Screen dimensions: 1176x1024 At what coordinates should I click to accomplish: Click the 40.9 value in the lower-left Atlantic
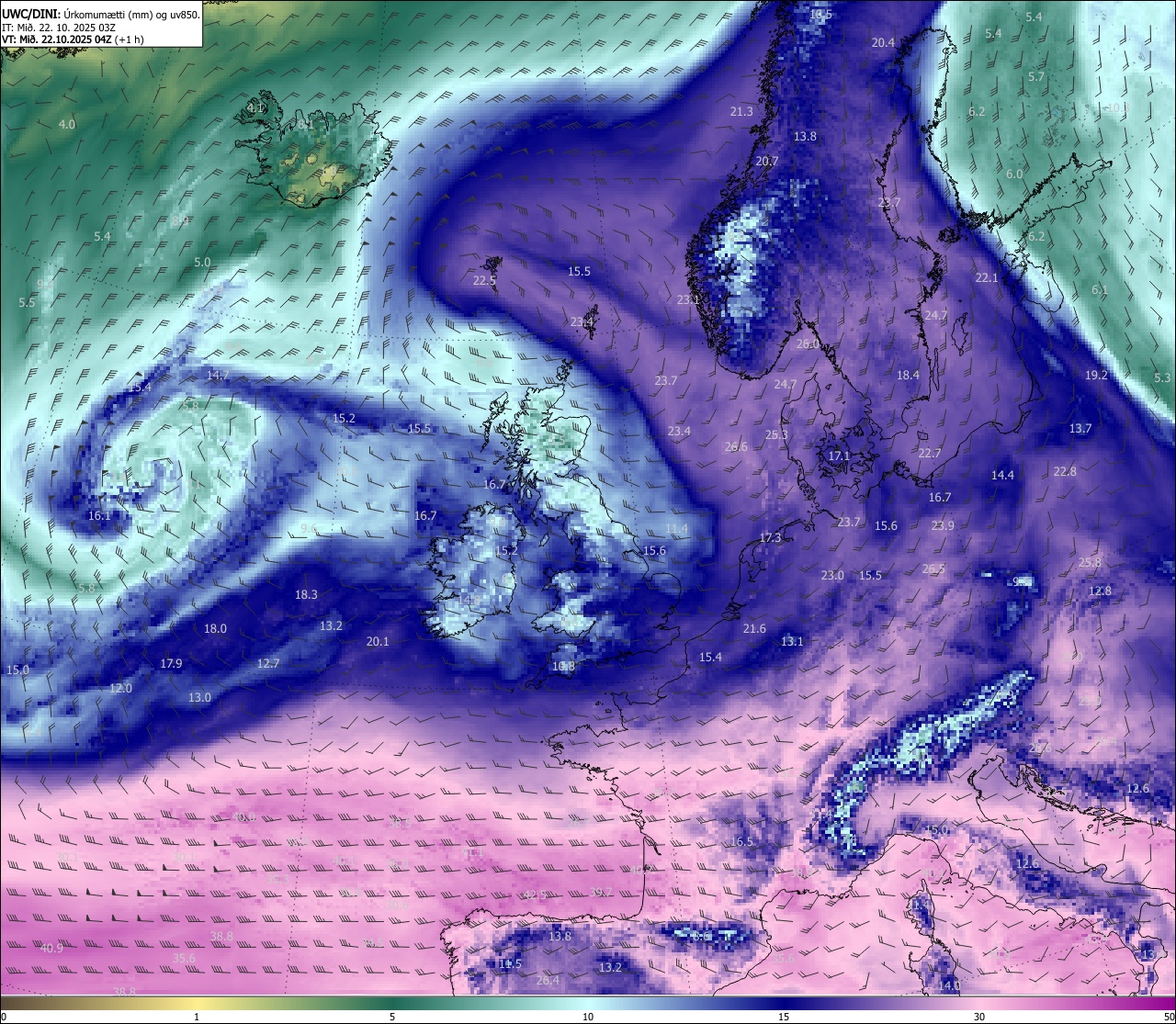click(51, 948)
